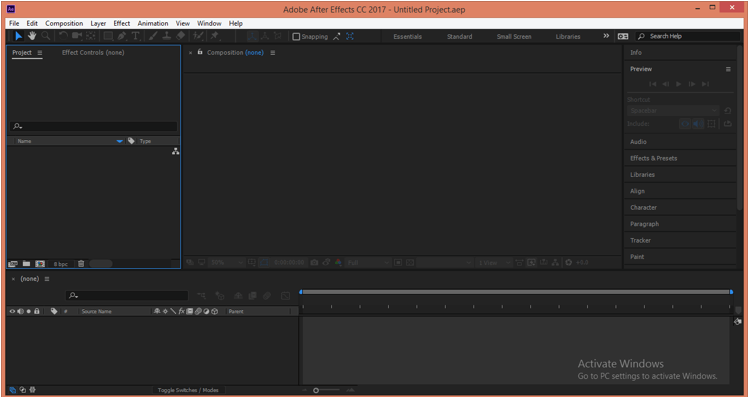Click the Interpret Footage icon in Project panel

click(x=13, y=265)
